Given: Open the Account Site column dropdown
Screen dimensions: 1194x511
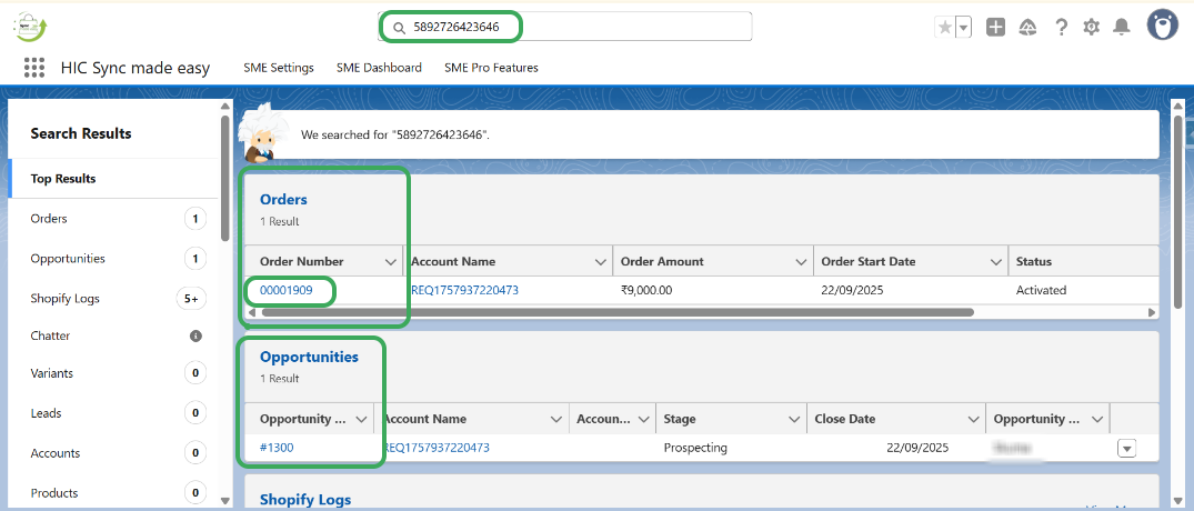Looking at the screenshot, I should [x=643, y=419].
